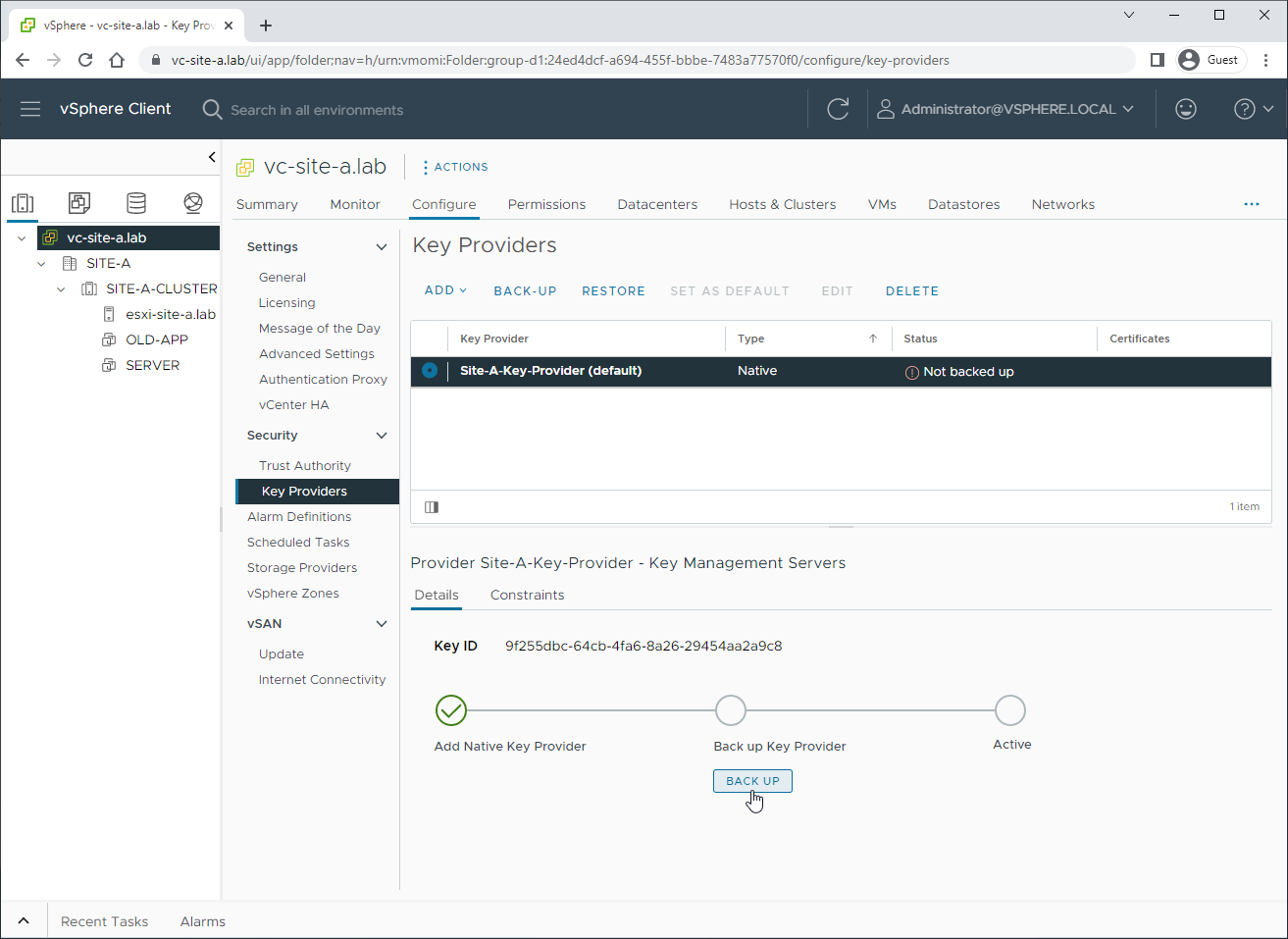1288x939 pixels.
Task: Switch to VMs and Templates inventory view
Action: pos(79,203)
